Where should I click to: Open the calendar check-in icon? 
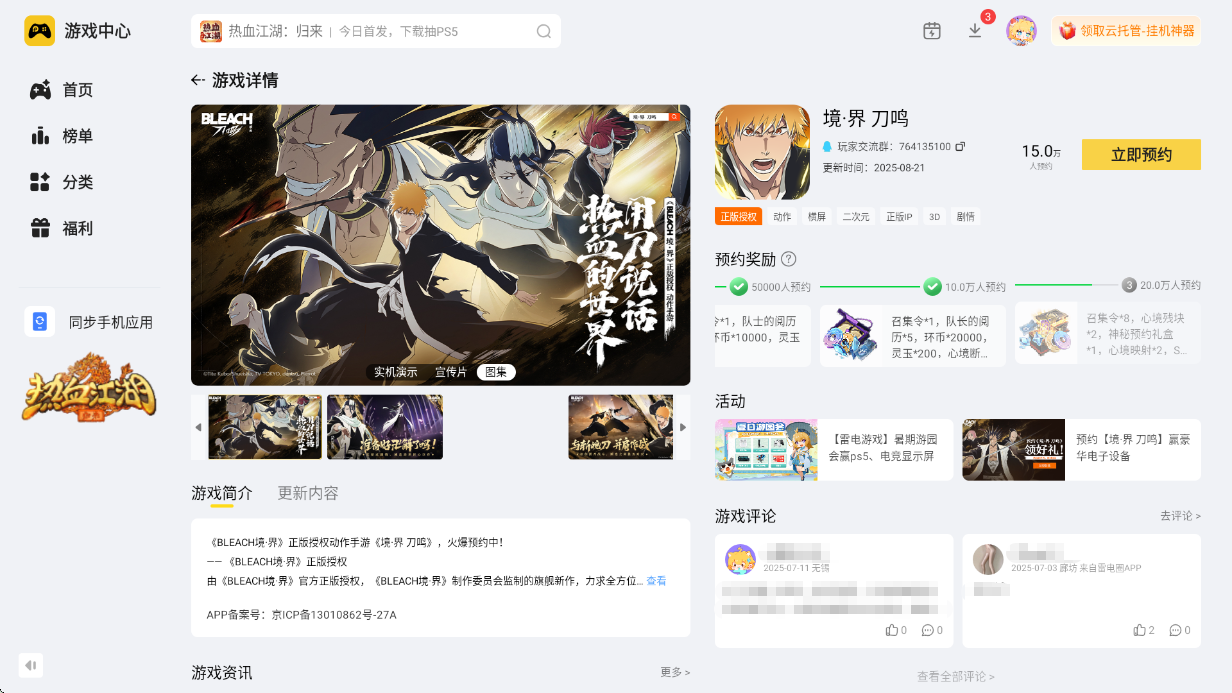pos(932,31)
